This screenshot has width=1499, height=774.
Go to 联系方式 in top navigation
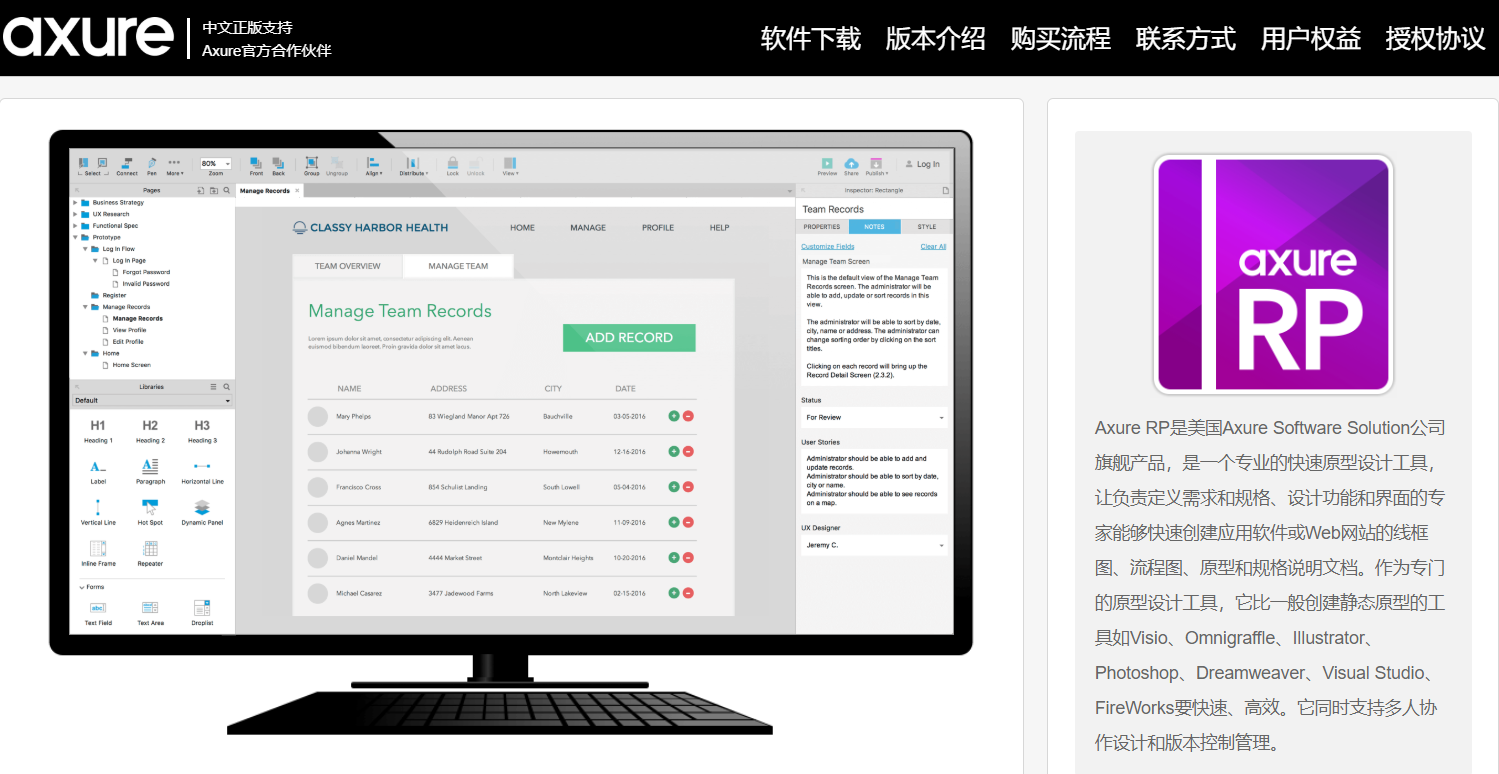1186,38
